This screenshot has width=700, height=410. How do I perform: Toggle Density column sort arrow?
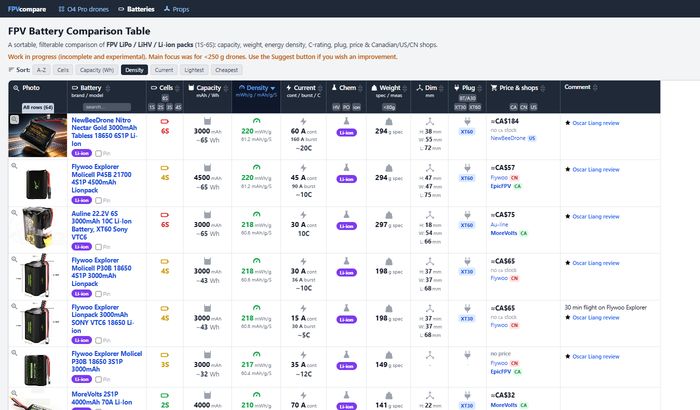pos(273,88)
